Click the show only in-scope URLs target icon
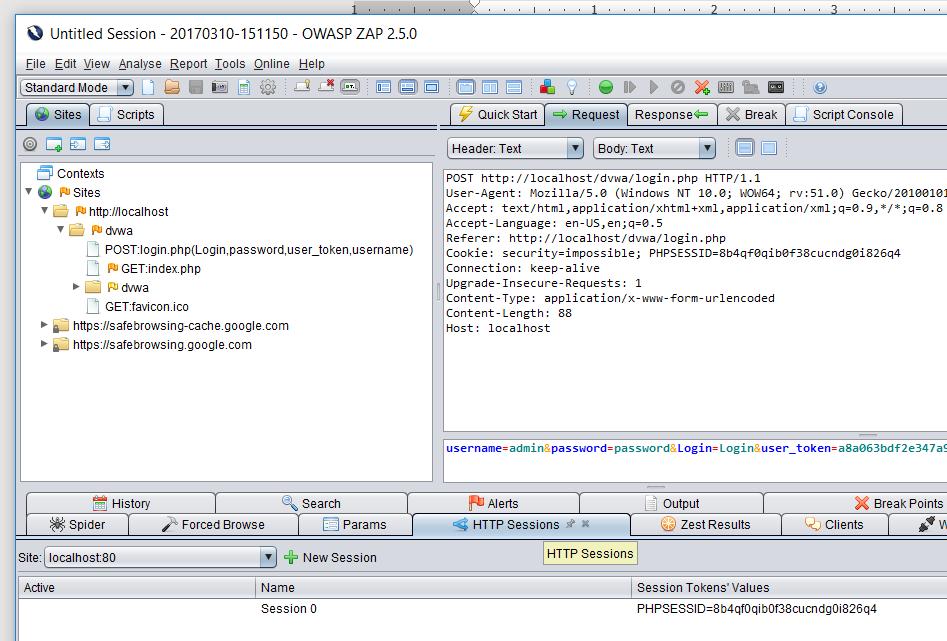This screenshot has height=641, width=947. tap(30, 144)
